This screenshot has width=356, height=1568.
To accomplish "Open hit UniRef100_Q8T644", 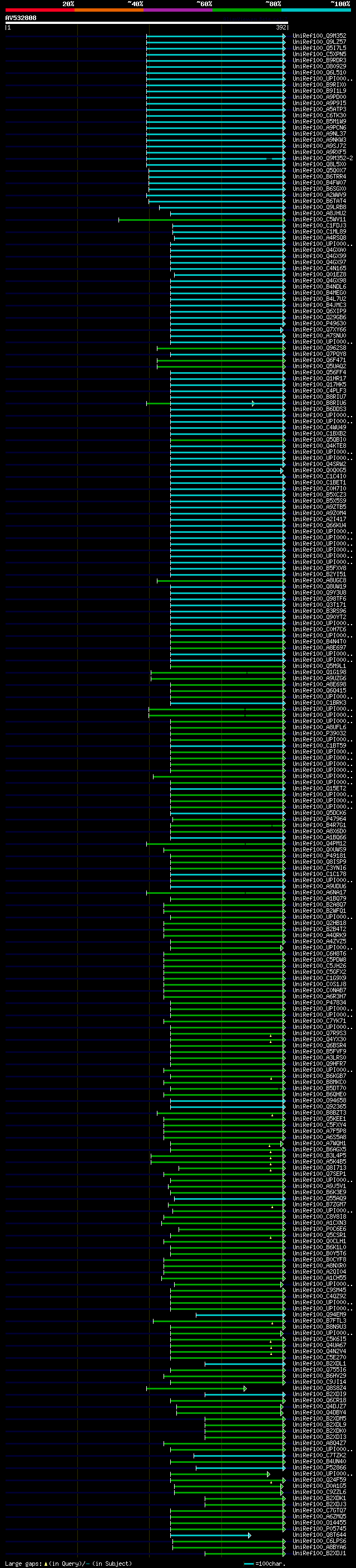I will click(319, 1535).
